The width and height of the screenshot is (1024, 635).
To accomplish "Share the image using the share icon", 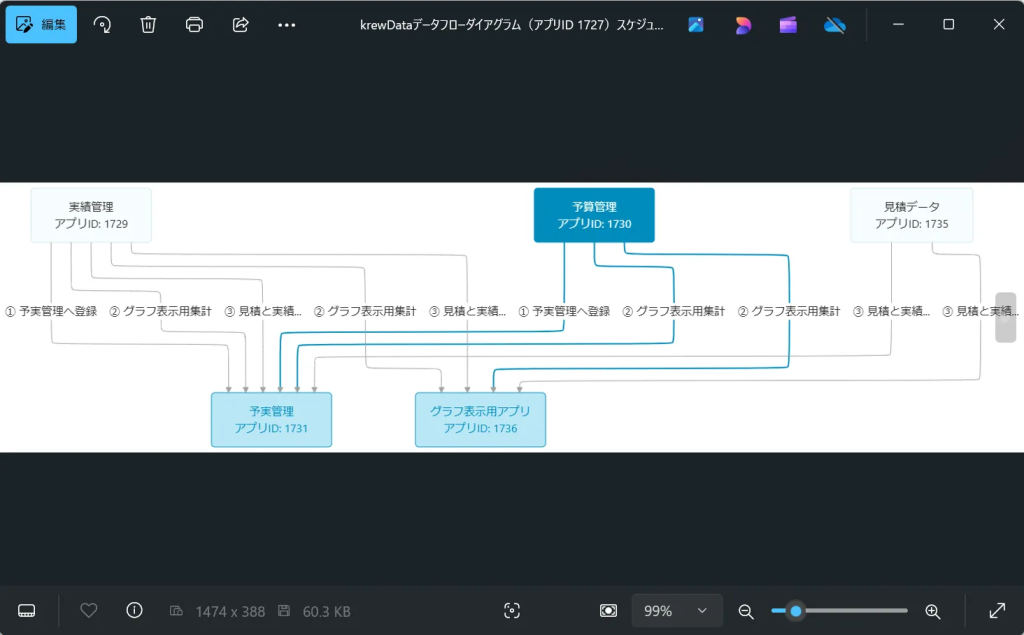I will pyautogui.click(x=240, y=25).
